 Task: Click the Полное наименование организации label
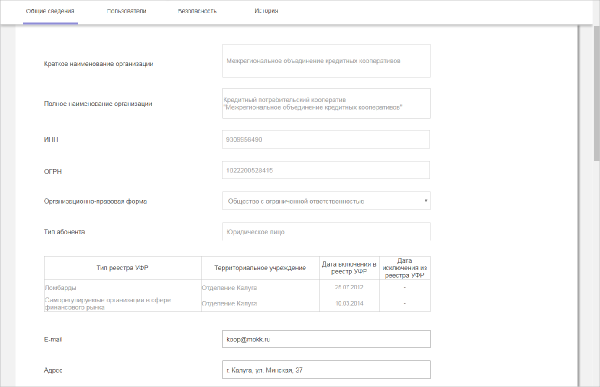pos(98,104)
